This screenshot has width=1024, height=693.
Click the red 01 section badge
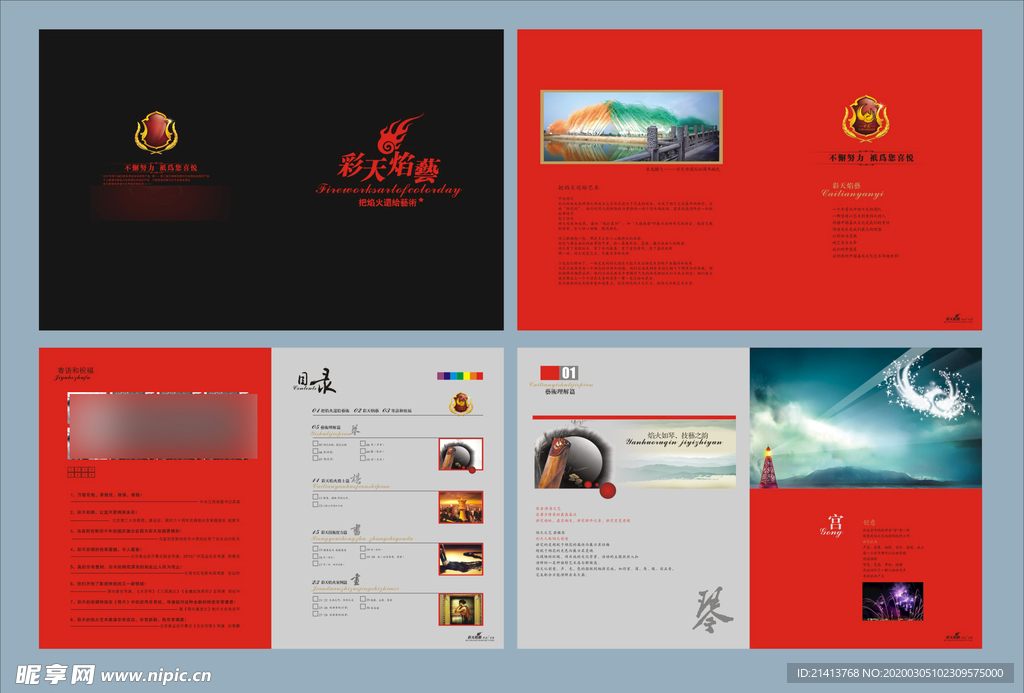[x=560, y=372]
